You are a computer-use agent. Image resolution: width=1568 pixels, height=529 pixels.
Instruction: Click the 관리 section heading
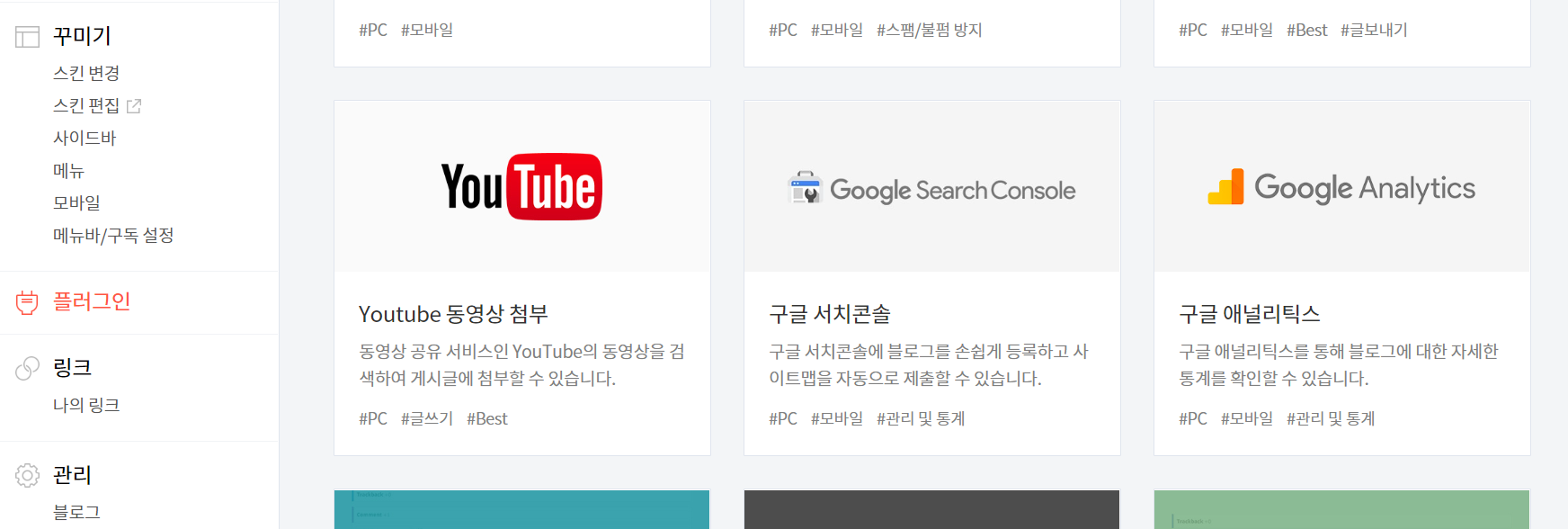point(72,474)
